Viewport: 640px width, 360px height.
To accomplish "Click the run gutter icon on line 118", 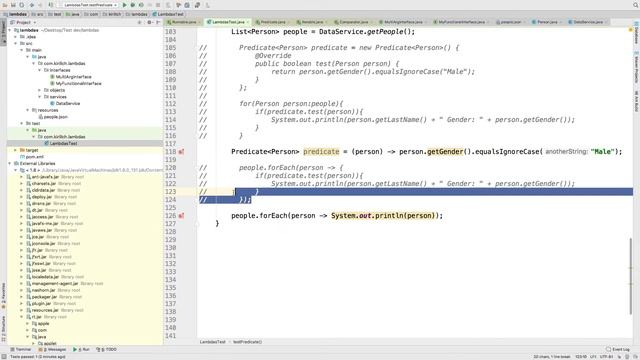I will tap(181, 152).
